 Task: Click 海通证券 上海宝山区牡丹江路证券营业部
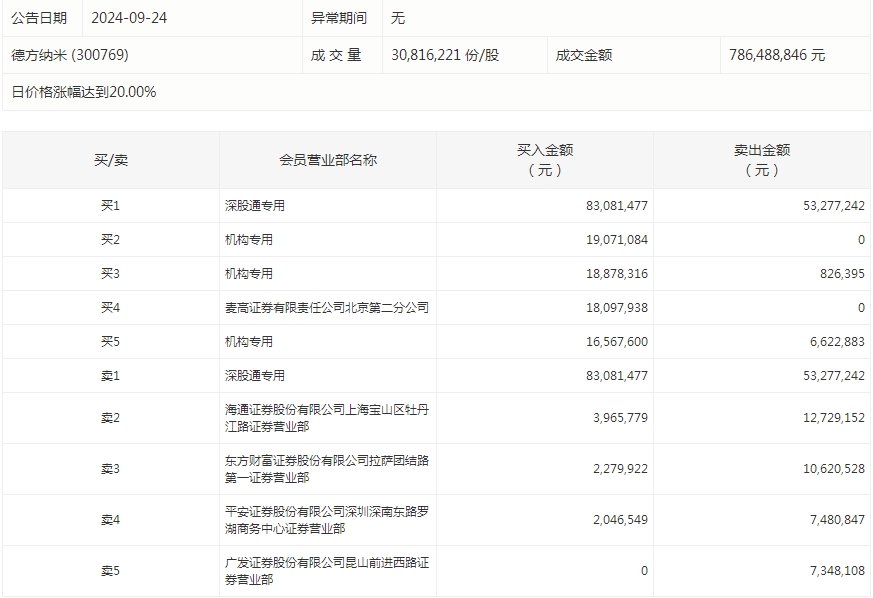tap(327, 418)
